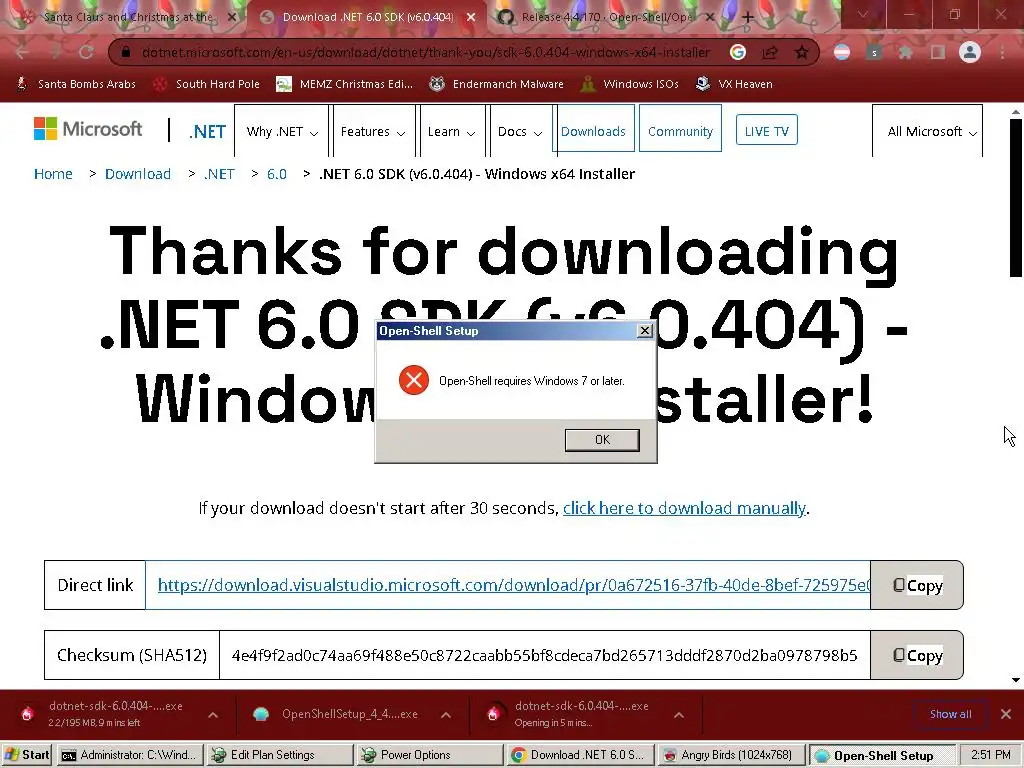Screen dimensions: 1024x768
Task: Expand options for the dotnet-sdk download opening
Action: point(679,715)
